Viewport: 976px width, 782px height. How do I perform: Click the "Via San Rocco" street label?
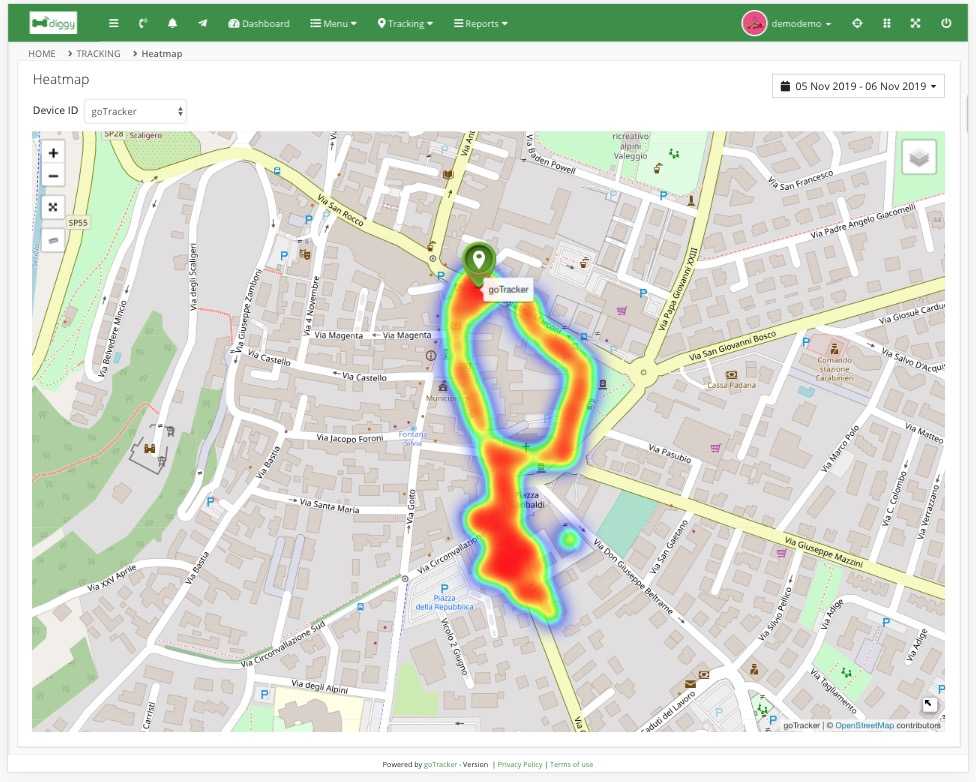340,210
